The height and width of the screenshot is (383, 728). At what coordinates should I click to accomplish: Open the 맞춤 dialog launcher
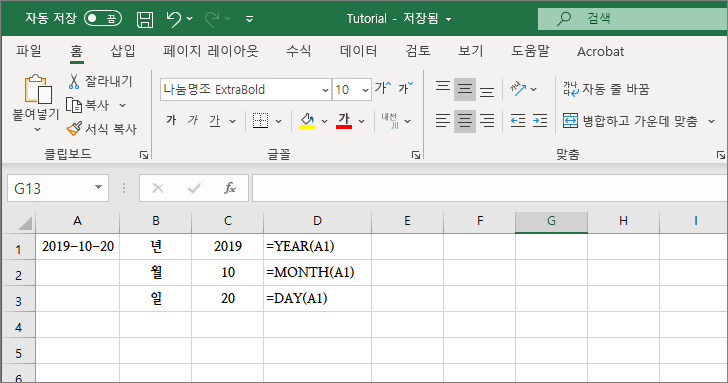[x=721, y=155]
